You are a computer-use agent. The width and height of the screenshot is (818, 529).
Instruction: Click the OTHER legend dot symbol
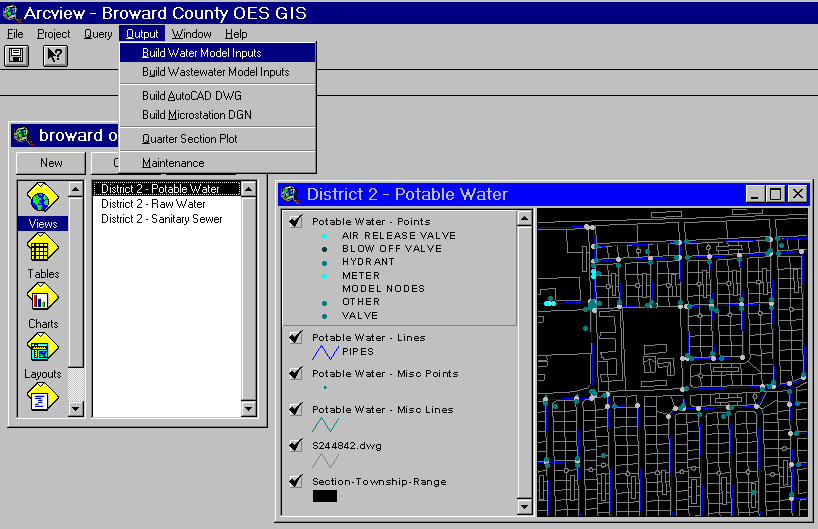point(324,303)
